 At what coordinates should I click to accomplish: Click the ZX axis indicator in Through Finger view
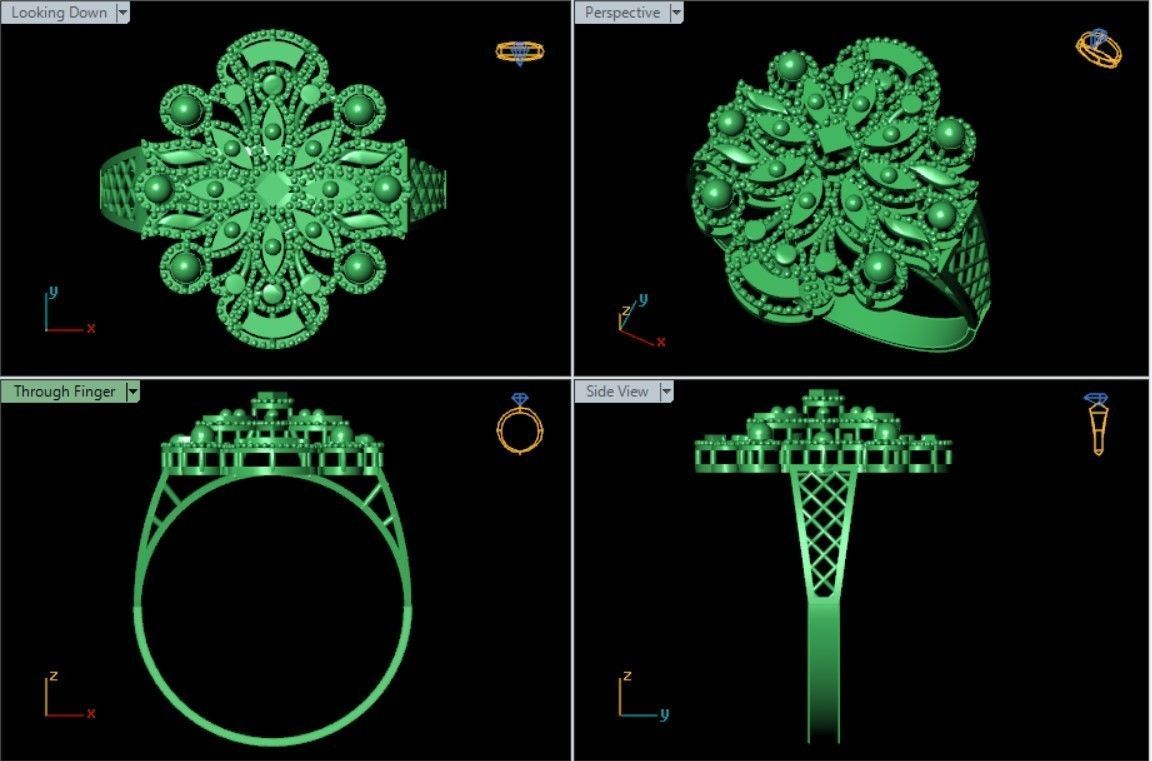(x=70, y=694)
